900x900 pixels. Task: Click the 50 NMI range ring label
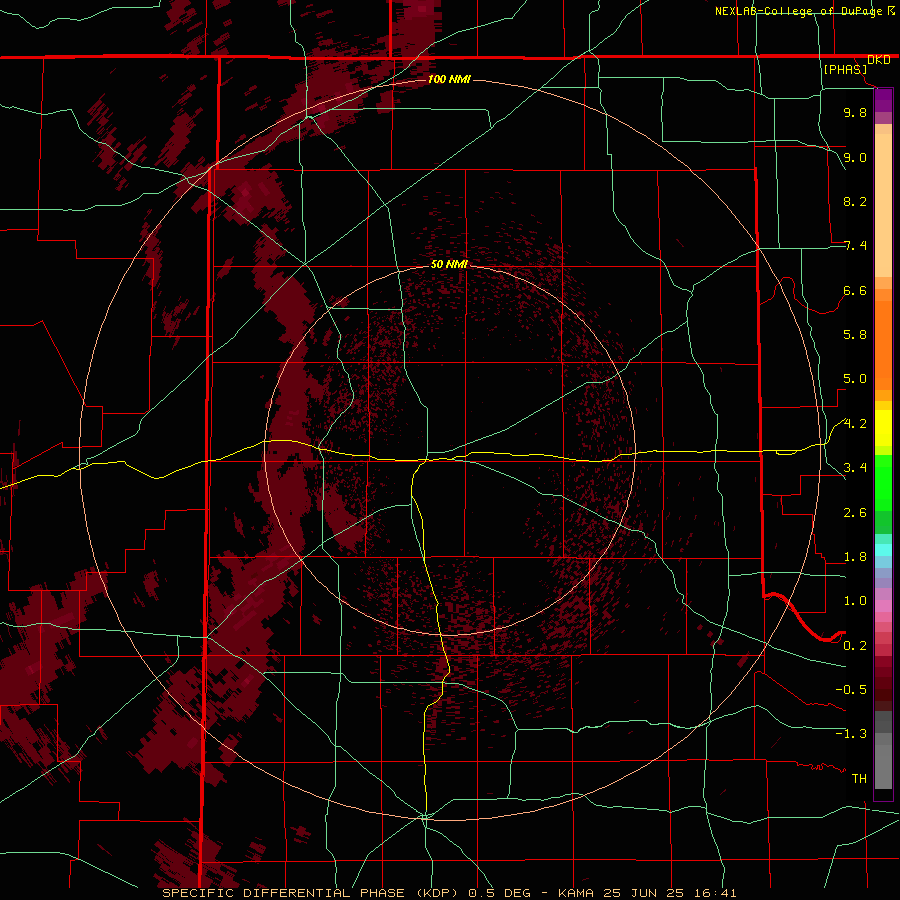[x=449, y=264]
